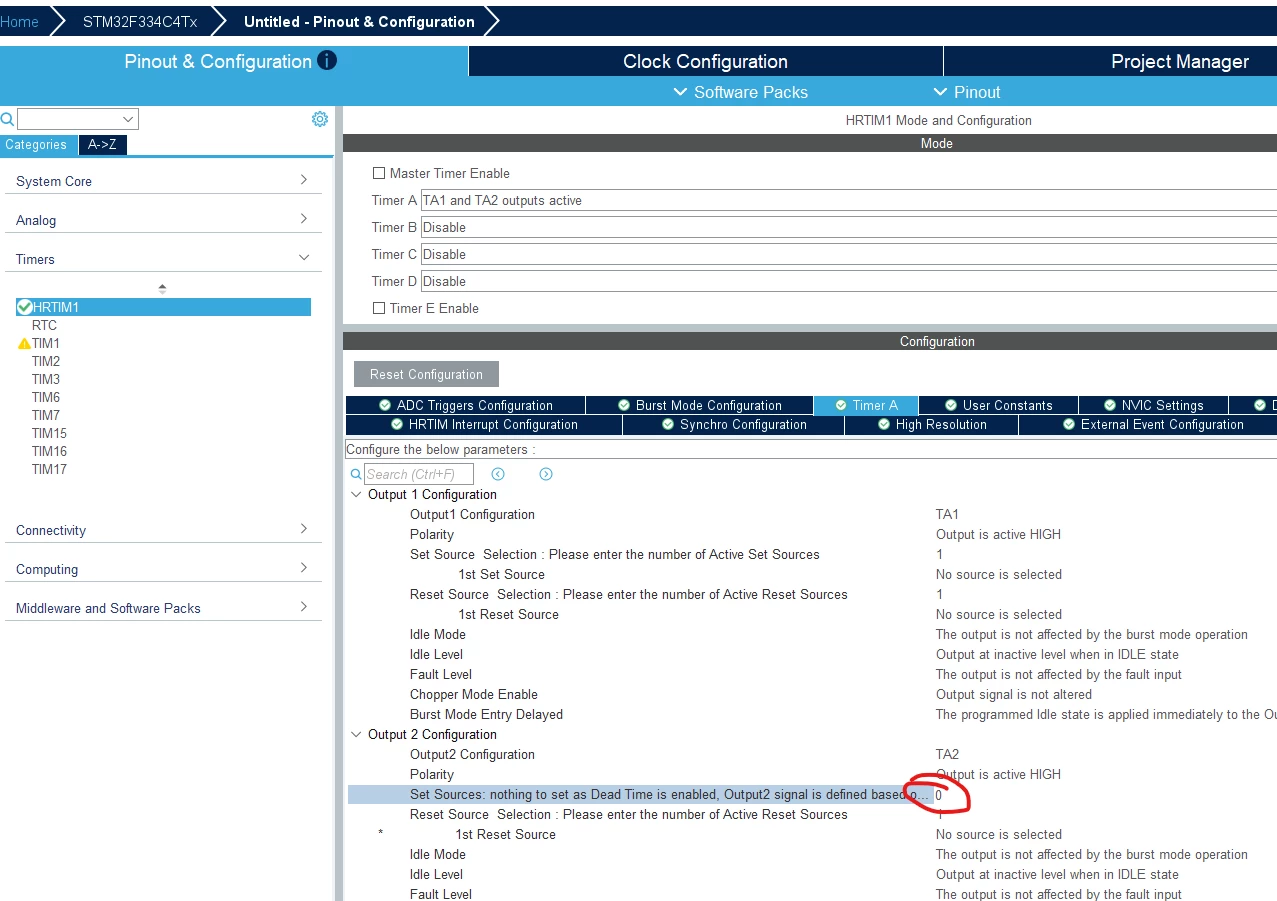Image resolution: width=1277 pixels, height=901 pixels.
Task: Open the Timer B mode dropdown
Action: click(x=848, y=227)
